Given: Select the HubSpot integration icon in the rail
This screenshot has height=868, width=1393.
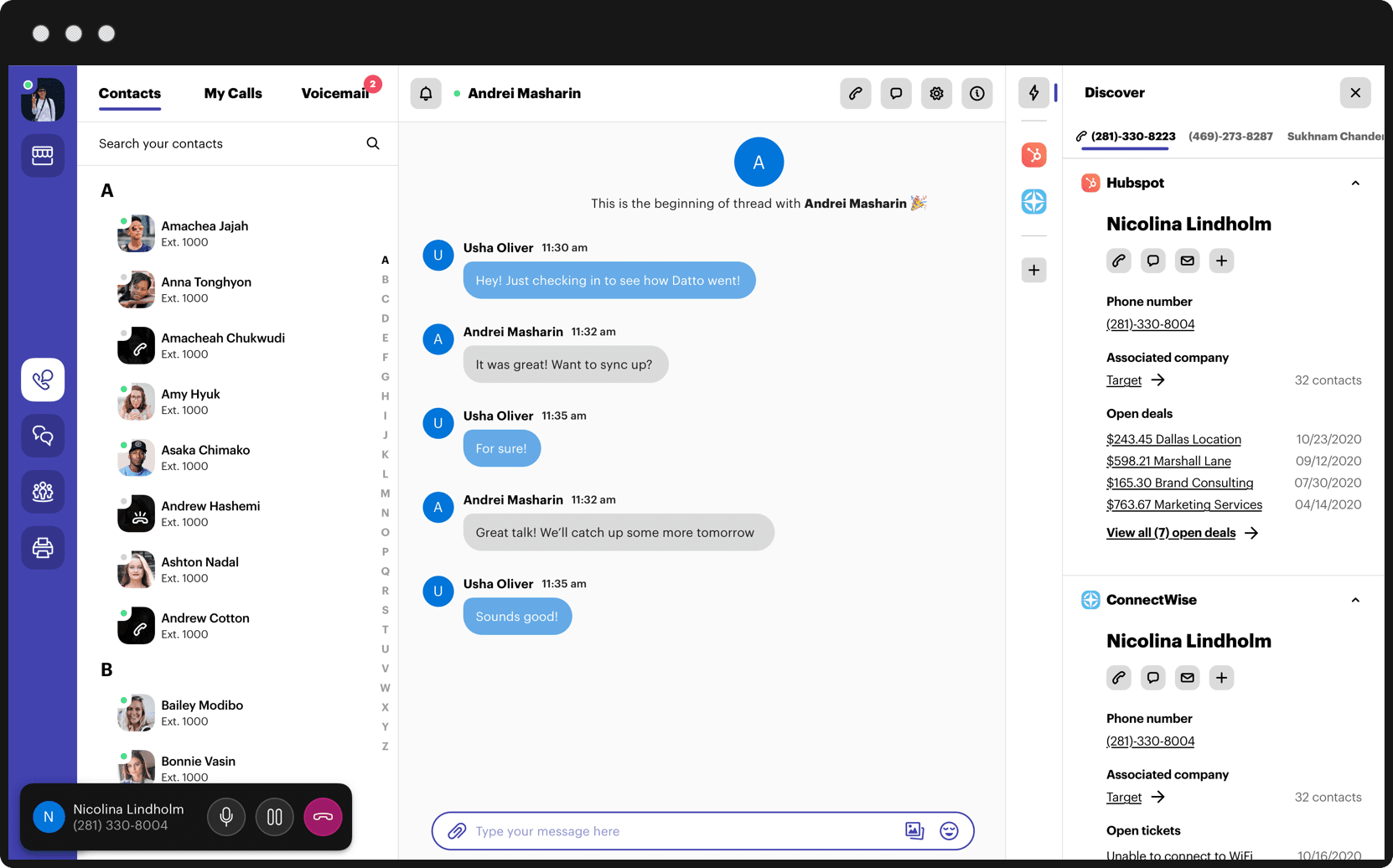Looking at the screenshot, I should pos(1033,155).
